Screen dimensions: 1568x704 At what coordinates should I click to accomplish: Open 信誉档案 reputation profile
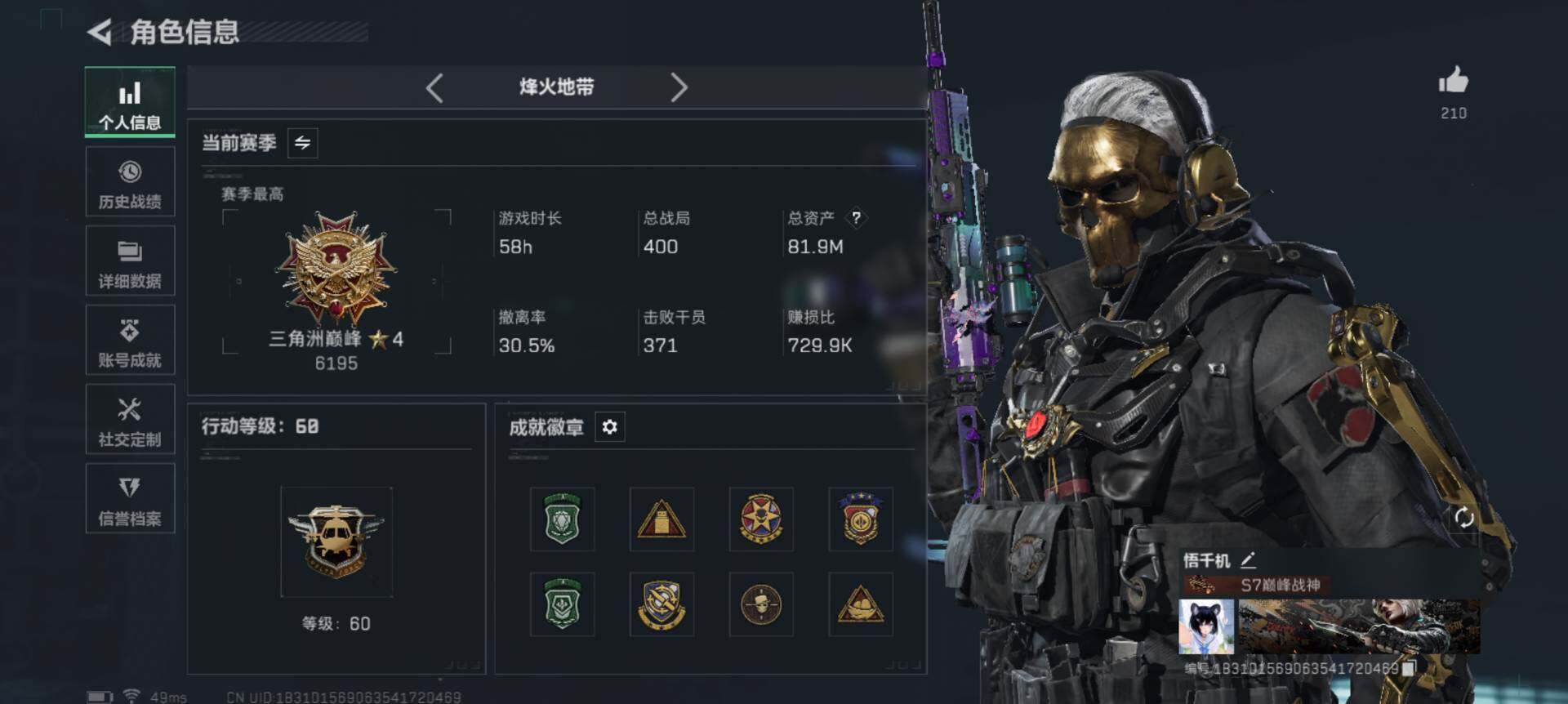click(130, 499)
